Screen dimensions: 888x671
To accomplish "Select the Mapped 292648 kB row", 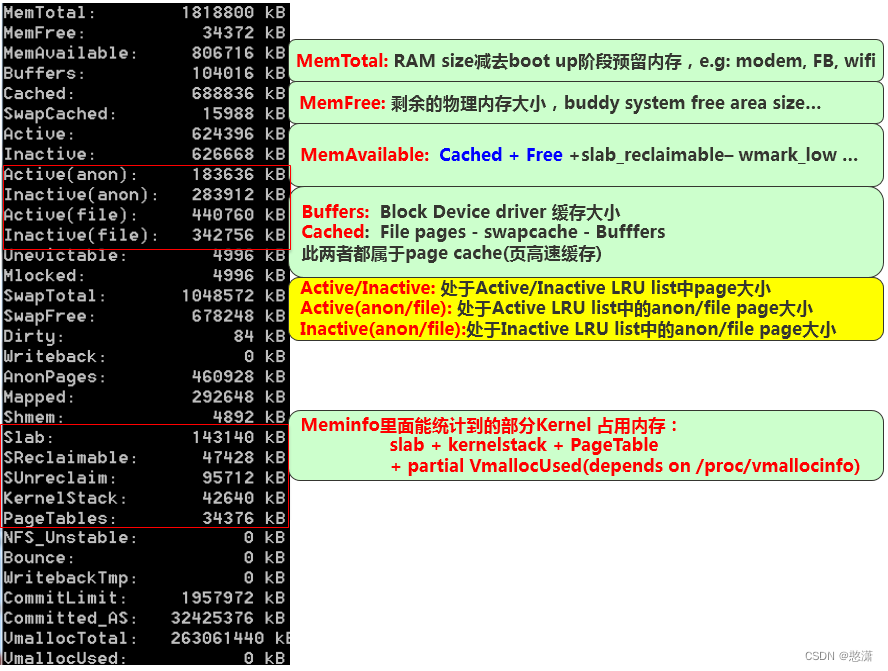I will (144, 397).
